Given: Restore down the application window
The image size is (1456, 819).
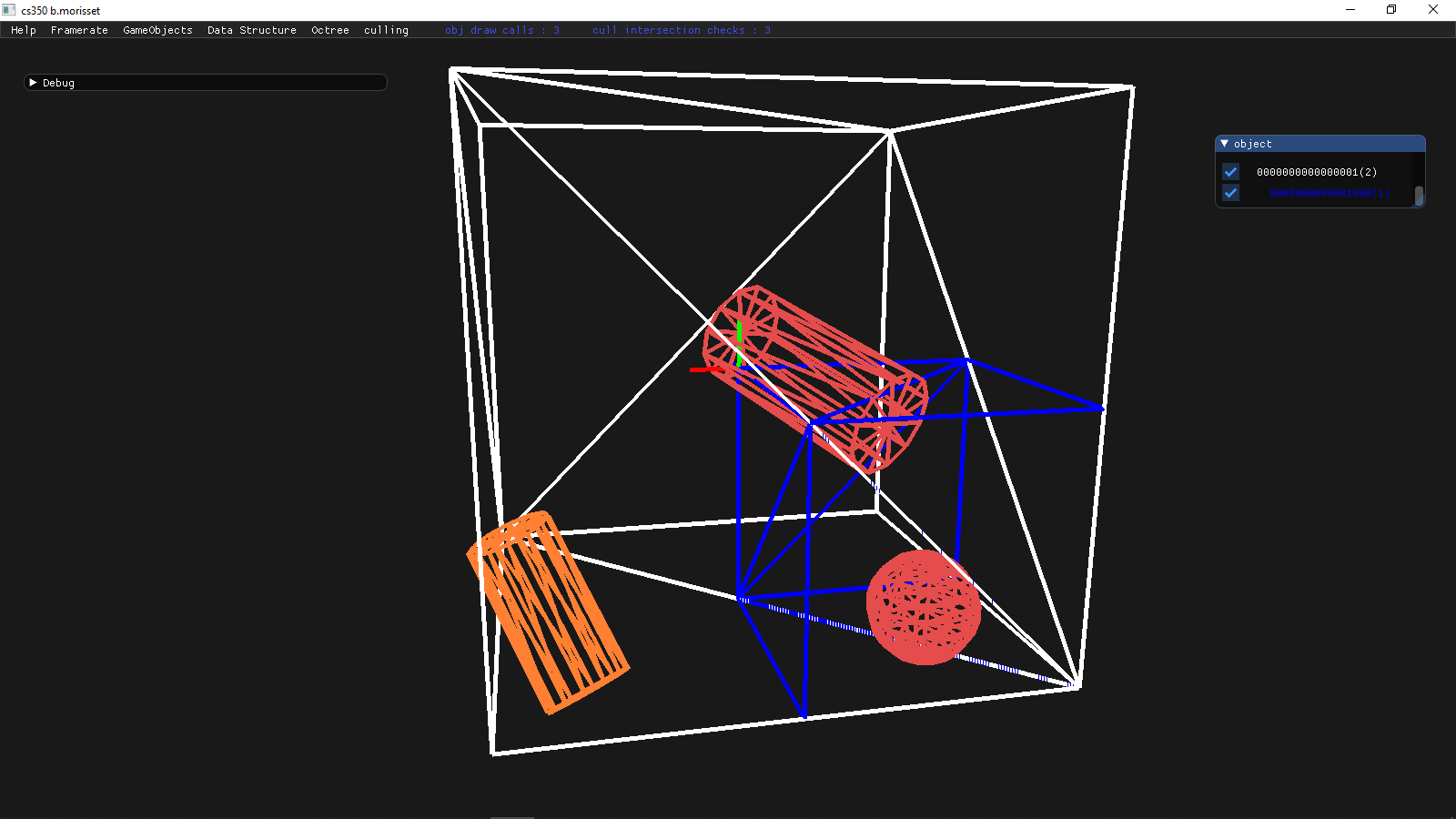Looking at the screenshot, I should click(1390, 10).
